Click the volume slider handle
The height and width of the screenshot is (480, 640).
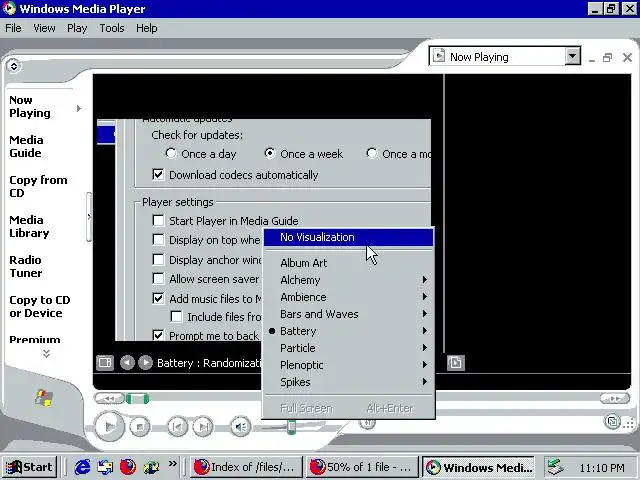(x=291, y=427)
